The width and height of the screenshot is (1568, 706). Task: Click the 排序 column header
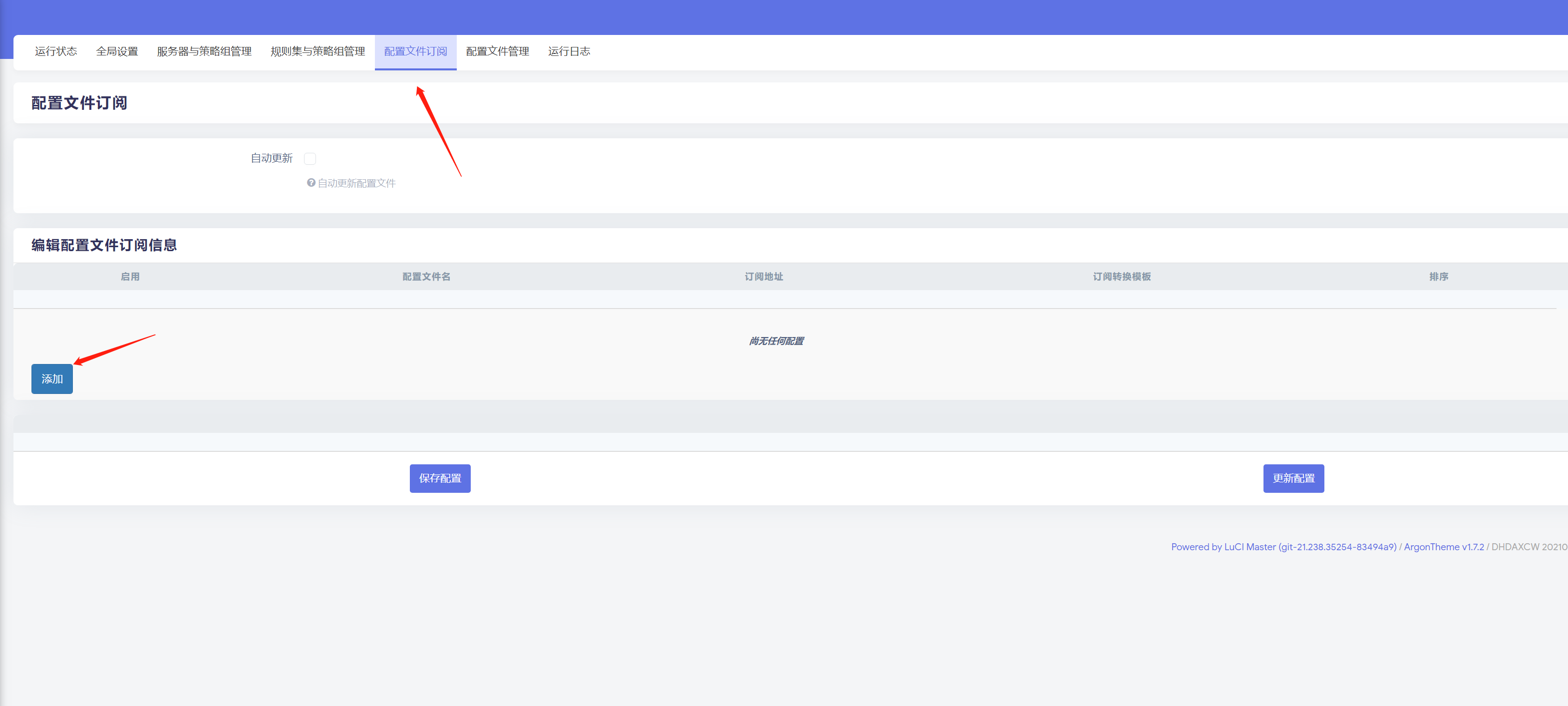pos(1438,276)
